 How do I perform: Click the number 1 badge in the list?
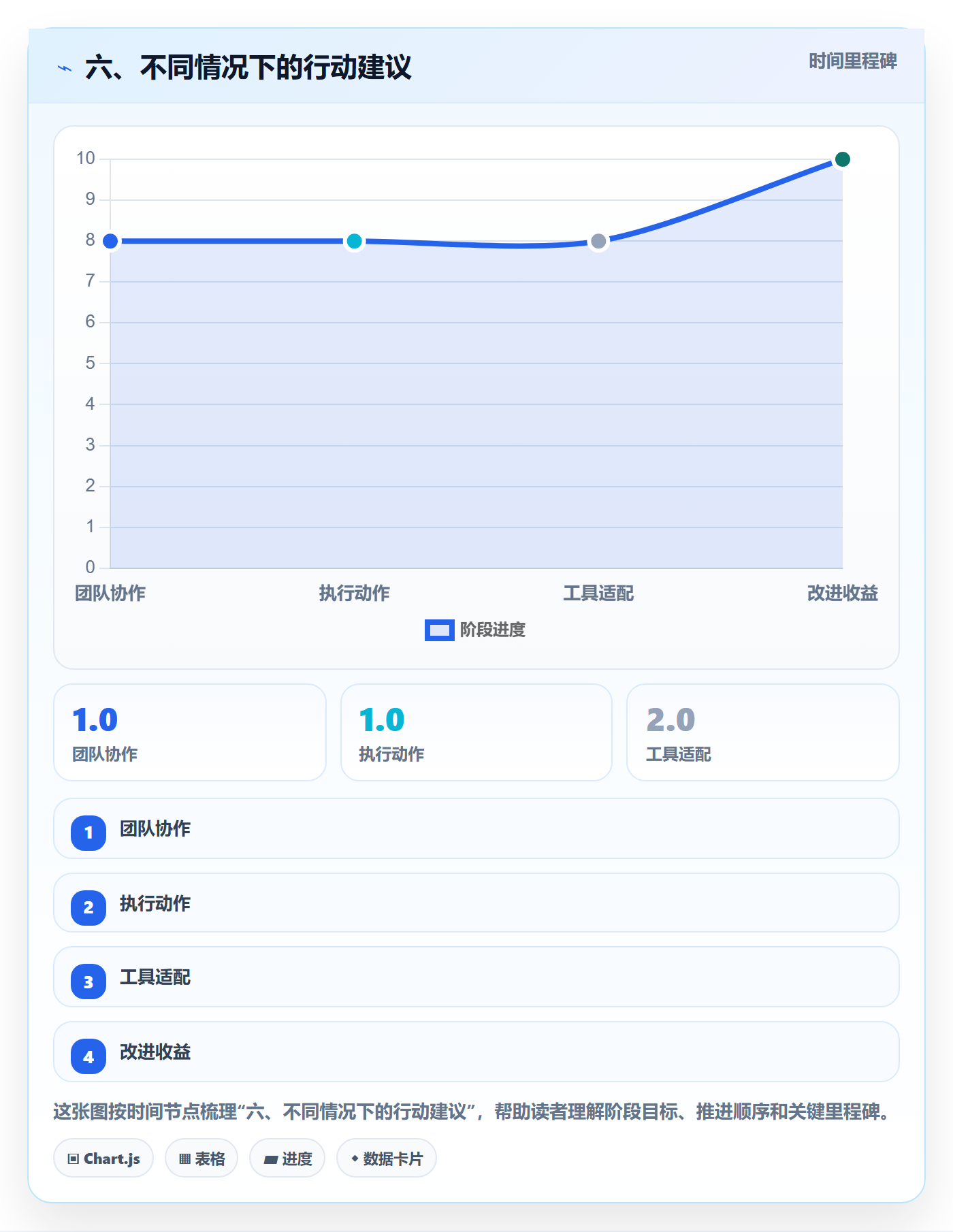(88, 832)
